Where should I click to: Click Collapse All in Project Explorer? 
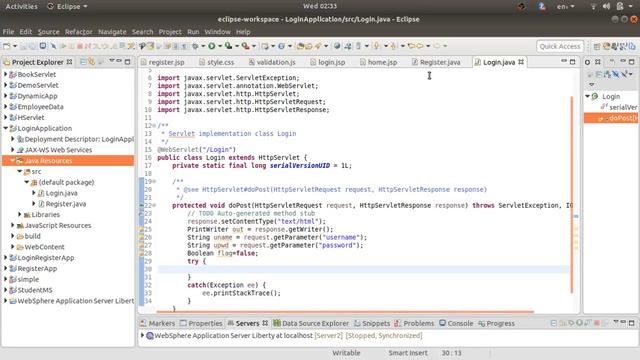[83, 62]
